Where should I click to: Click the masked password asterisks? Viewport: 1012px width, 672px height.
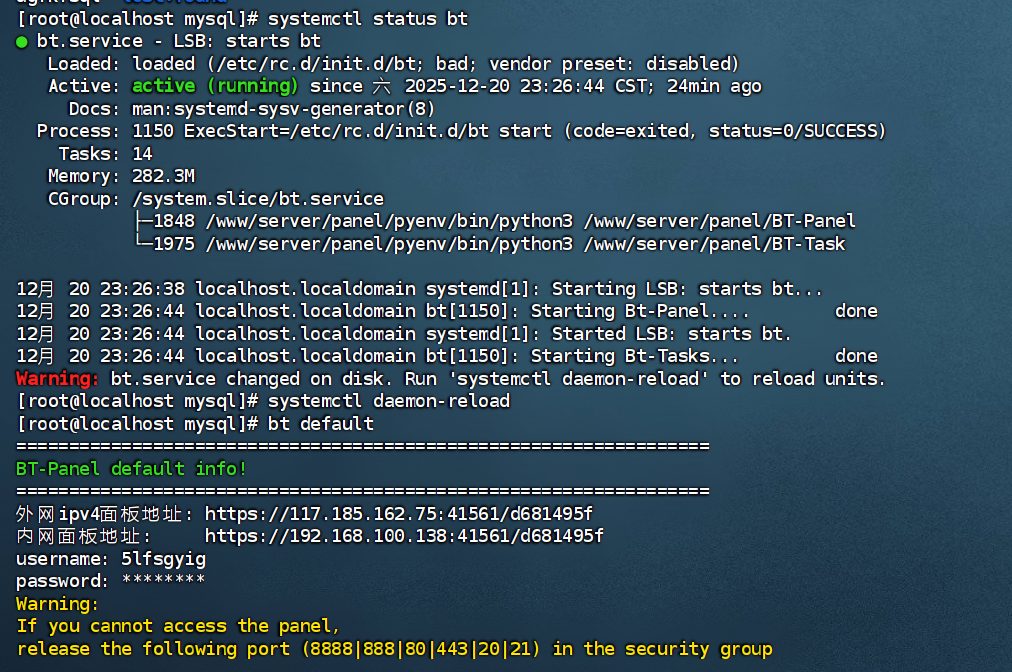[x=163, y=581]
